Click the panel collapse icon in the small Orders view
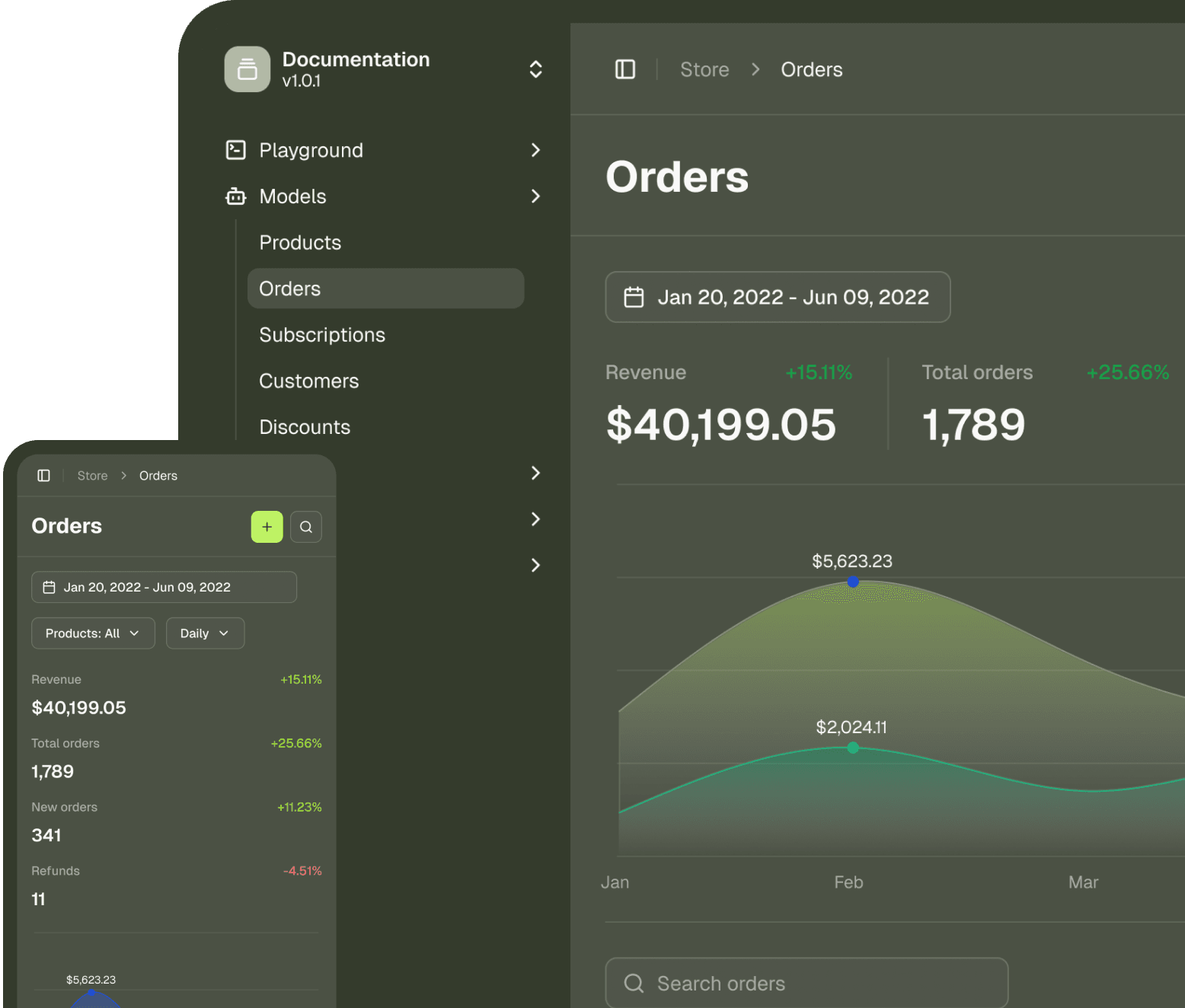The width and height of the screenshot is (1185, 1008). [x=43, y=475]
